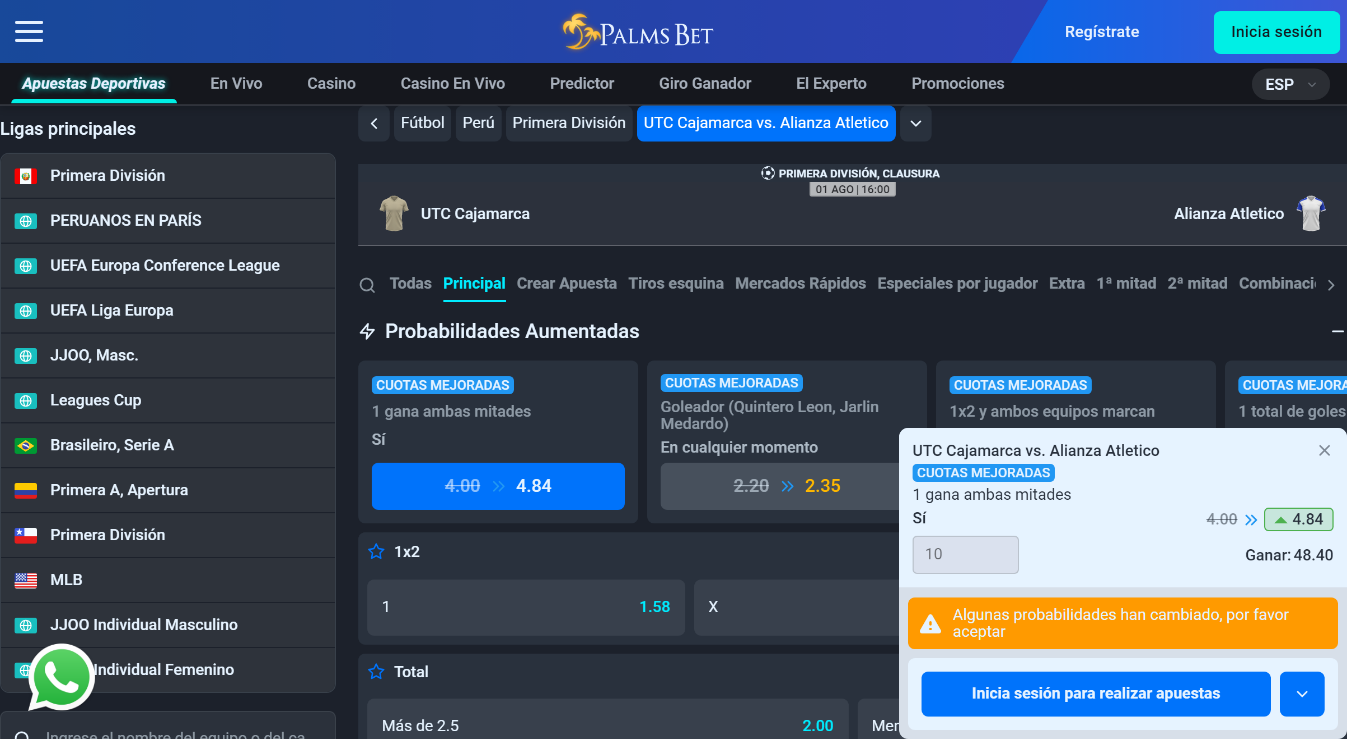Bet on Más de 2.5 at 2.00
This screenshot has width=1347, height=739.
(x=608, y=726)
